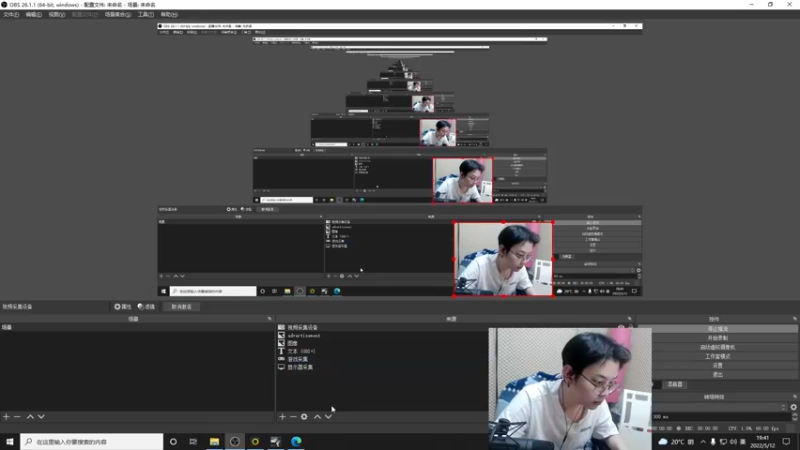Open Microsoft Edge from the taskbar
The width and height of the screenshot is (800, 450).
tap(296, 441)
